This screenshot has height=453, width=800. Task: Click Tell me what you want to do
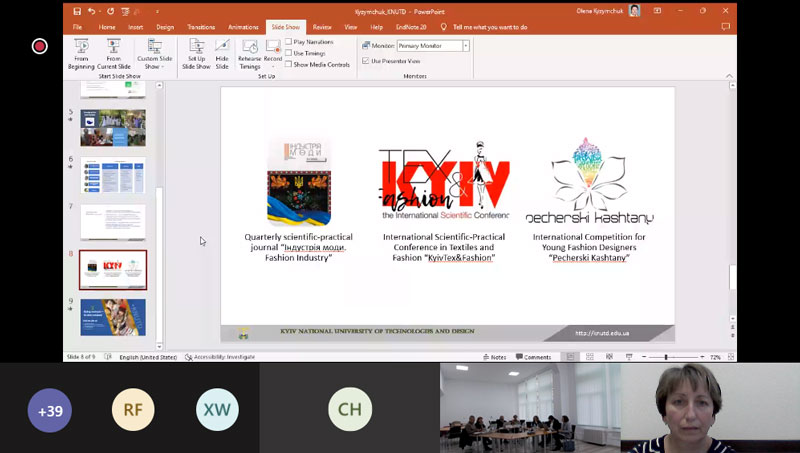coord(490,27)
